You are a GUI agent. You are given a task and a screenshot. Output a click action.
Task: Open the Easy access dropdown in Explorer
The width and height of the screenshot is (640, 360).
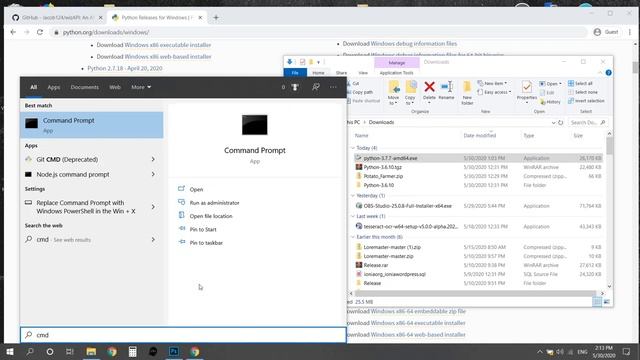click(x=494, y=92)
